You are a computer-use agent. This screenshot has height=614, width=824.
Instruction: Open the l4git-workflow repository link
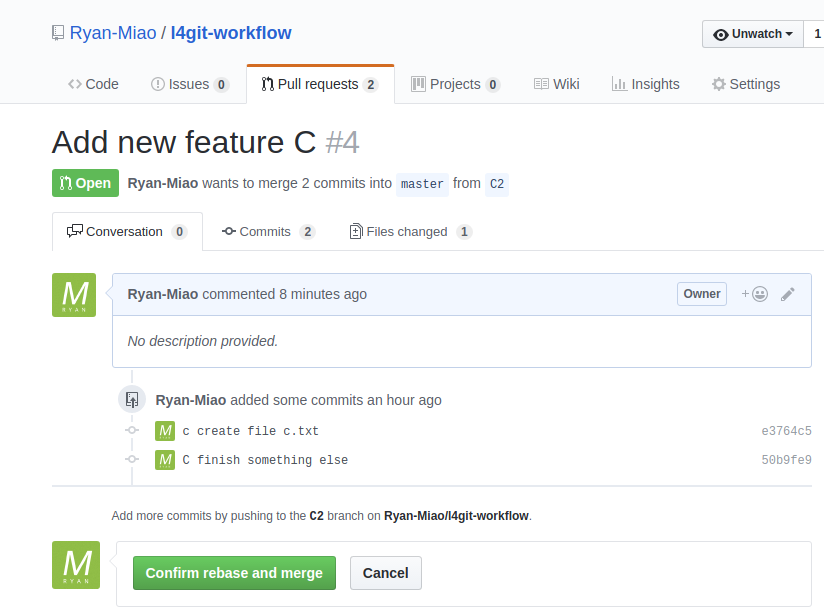pyautogui.click(x=231, y=33)
